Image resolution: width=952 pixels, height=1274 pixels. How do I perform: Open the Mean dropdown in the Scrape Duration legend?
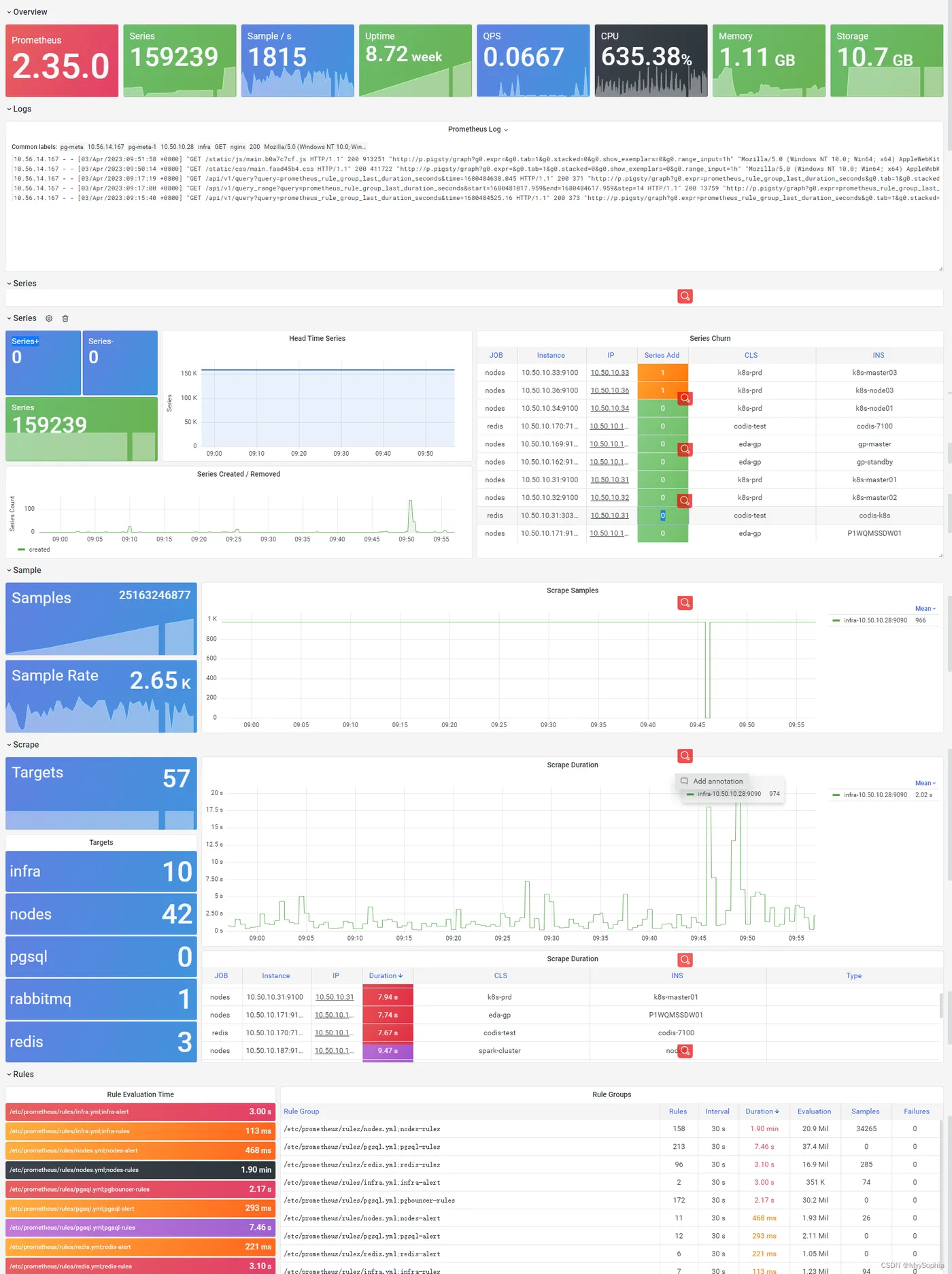point(925,783)
